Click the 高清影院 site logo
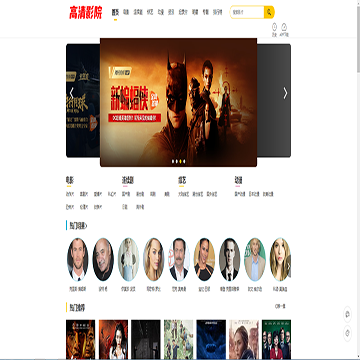 (86, 12)
